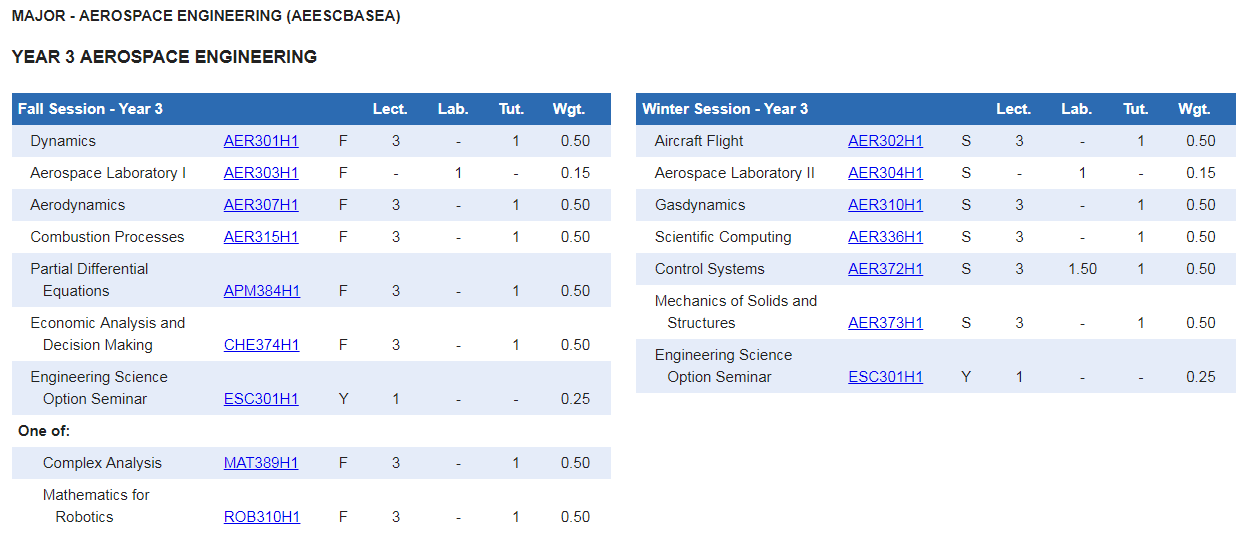The image size is (1251, 551).
Task: Click the AER372H1 Control Systems link
Action: point(885,269)
